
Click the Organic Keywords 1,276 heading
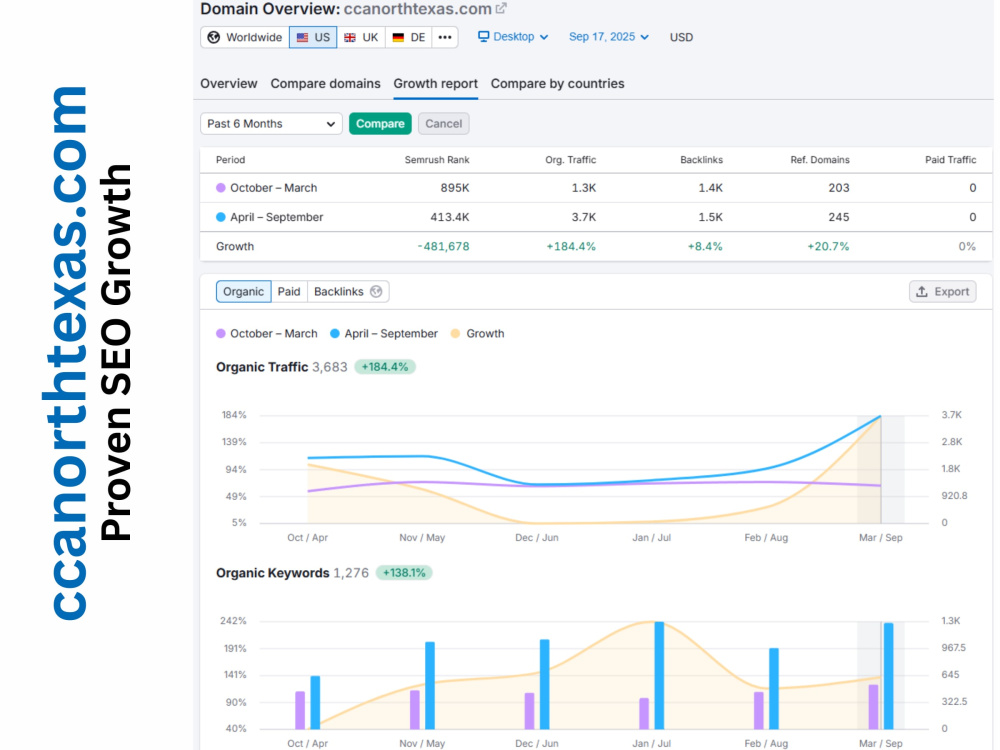(292, 573)
